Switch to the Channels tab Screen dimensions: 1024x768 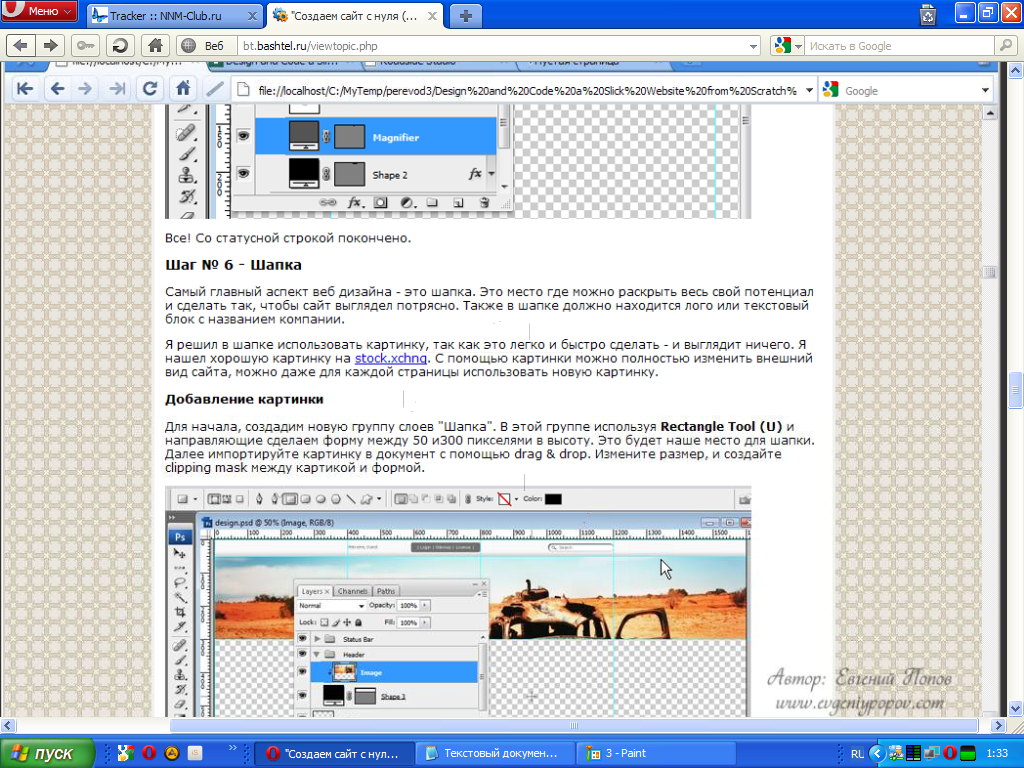tap(353, 591)
